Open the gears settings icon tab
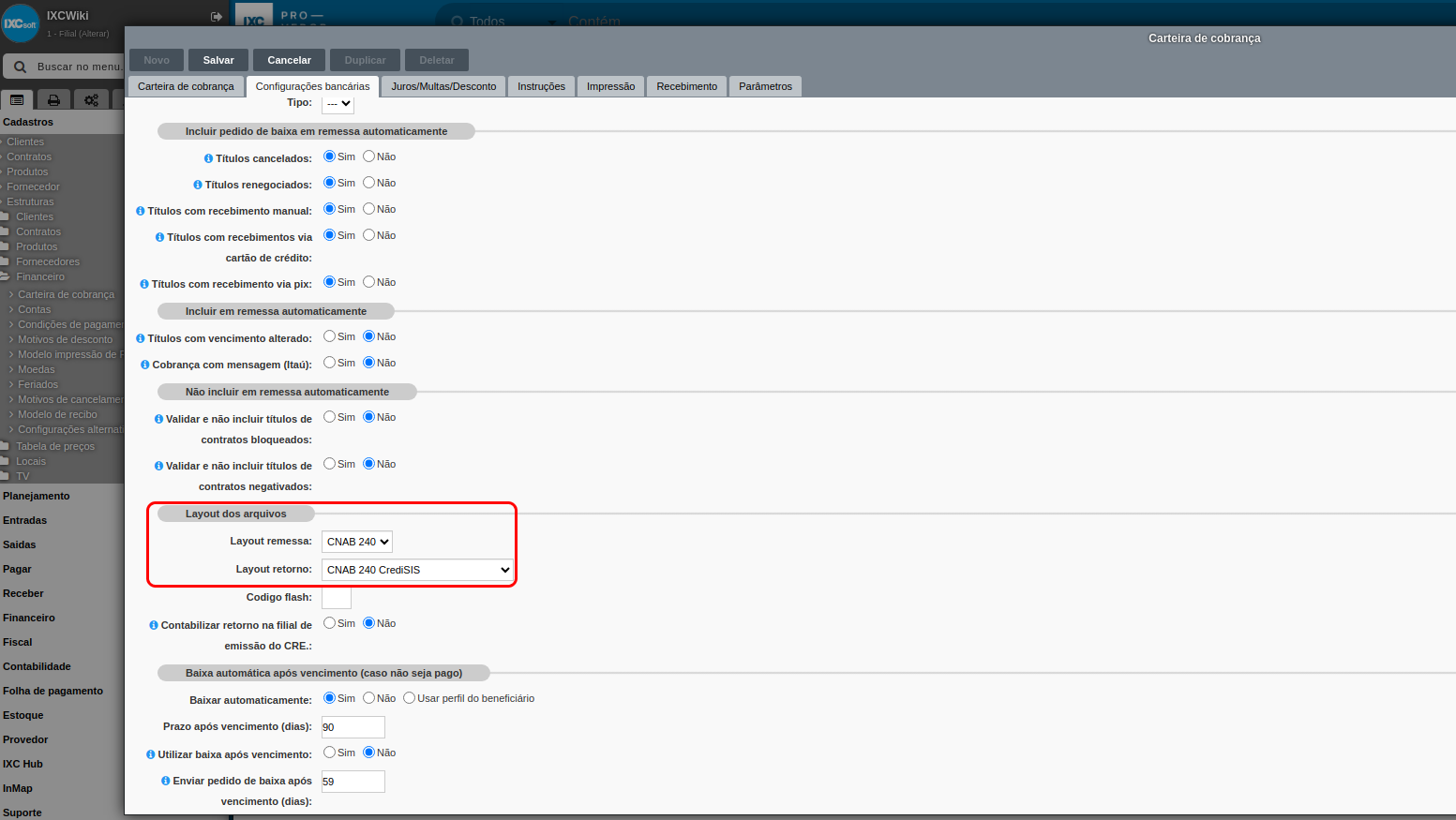This screenshot has width=1456, height=820. [91, 99]
